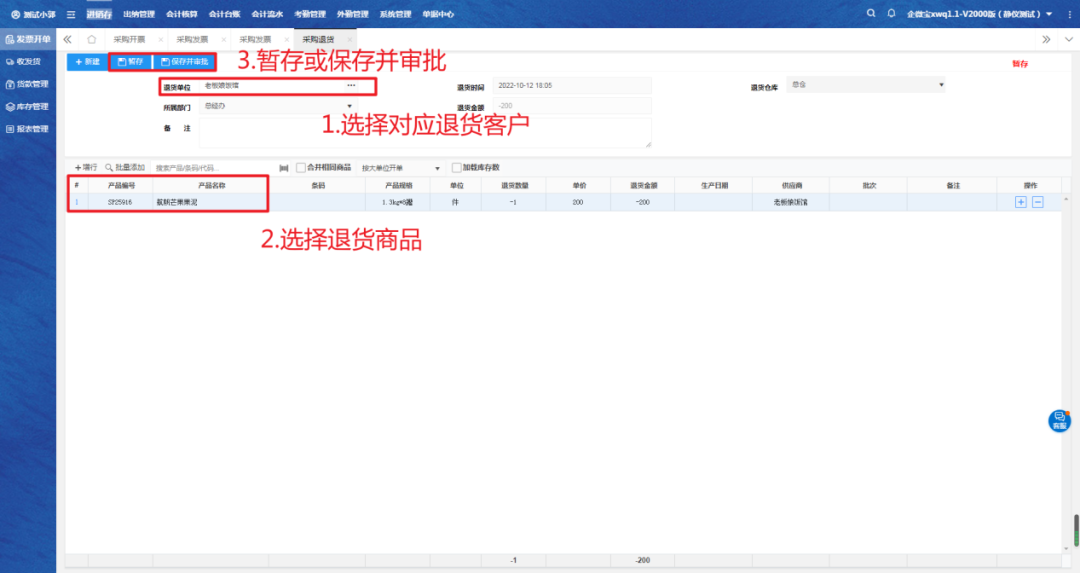1080x573 pixels.
Task: Toggle the 加载库存数 checkbox
Action: click(x=457, y=168)
